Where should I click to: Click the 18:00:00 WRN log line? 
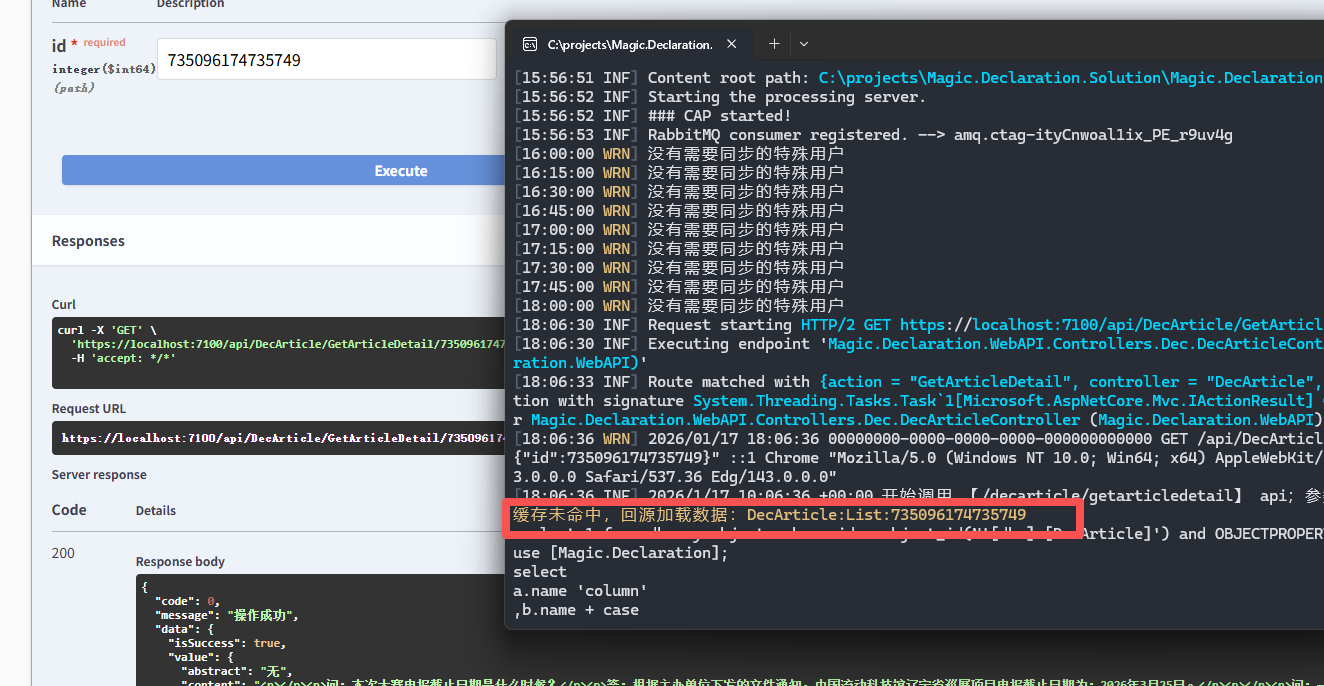click(x=679, y=306)
